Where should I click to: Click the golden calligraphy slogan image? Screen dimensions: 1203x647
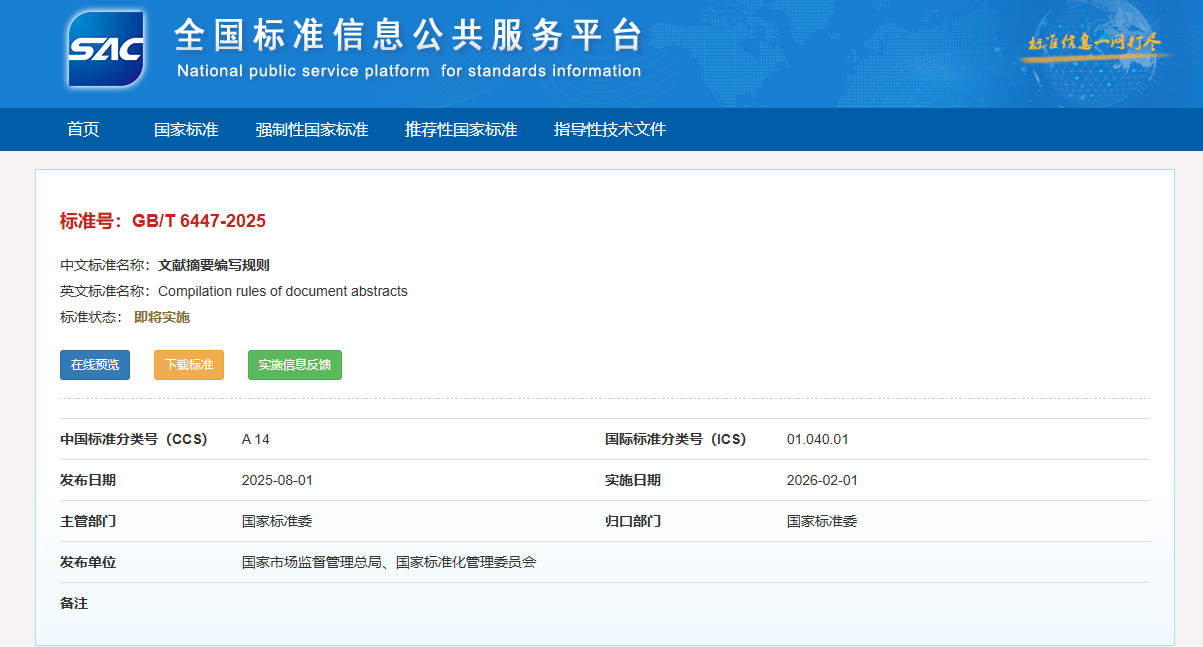[1094, 43]
